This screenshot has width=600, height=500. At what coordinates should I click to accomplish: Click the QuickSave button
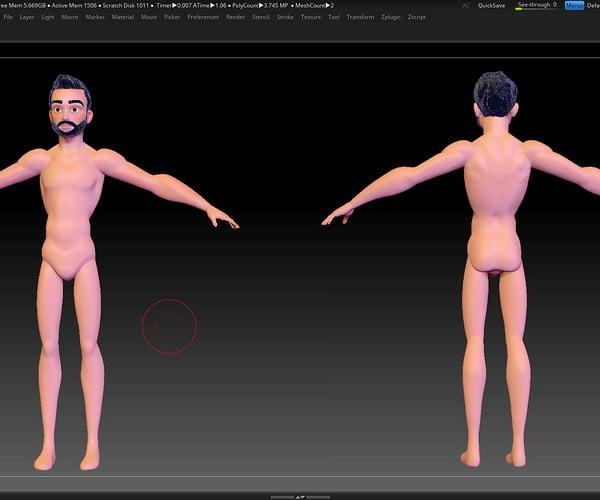click(x=491, y=5)
